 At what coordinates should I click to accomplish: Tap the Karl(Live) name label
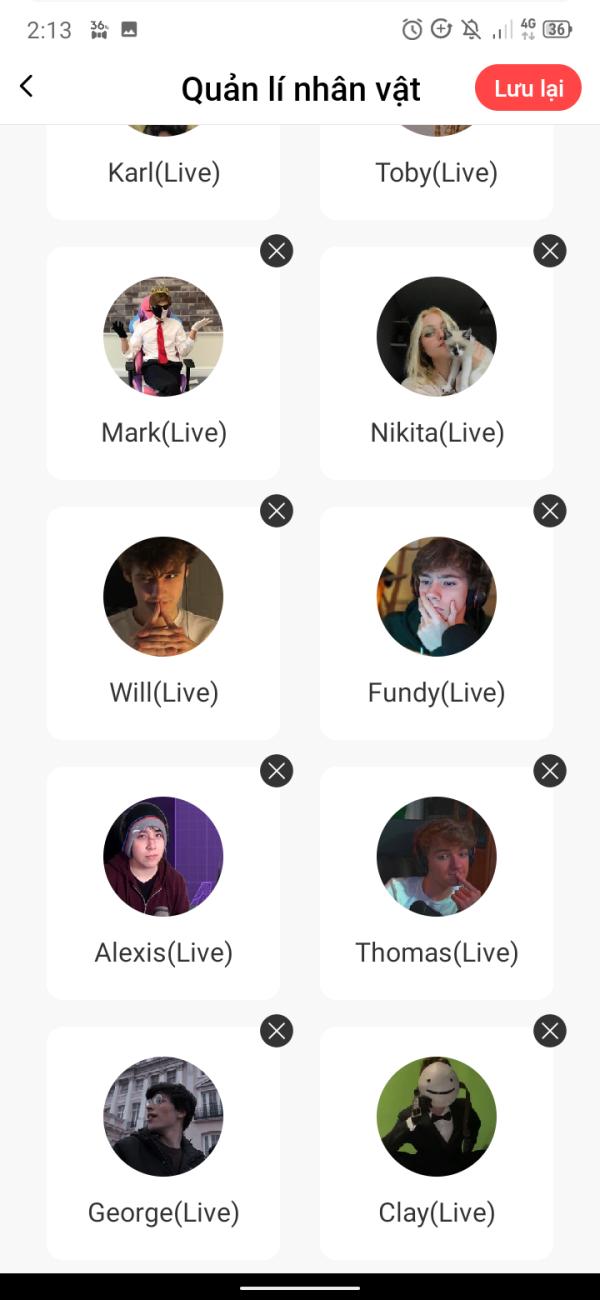[x=164, y=173]
